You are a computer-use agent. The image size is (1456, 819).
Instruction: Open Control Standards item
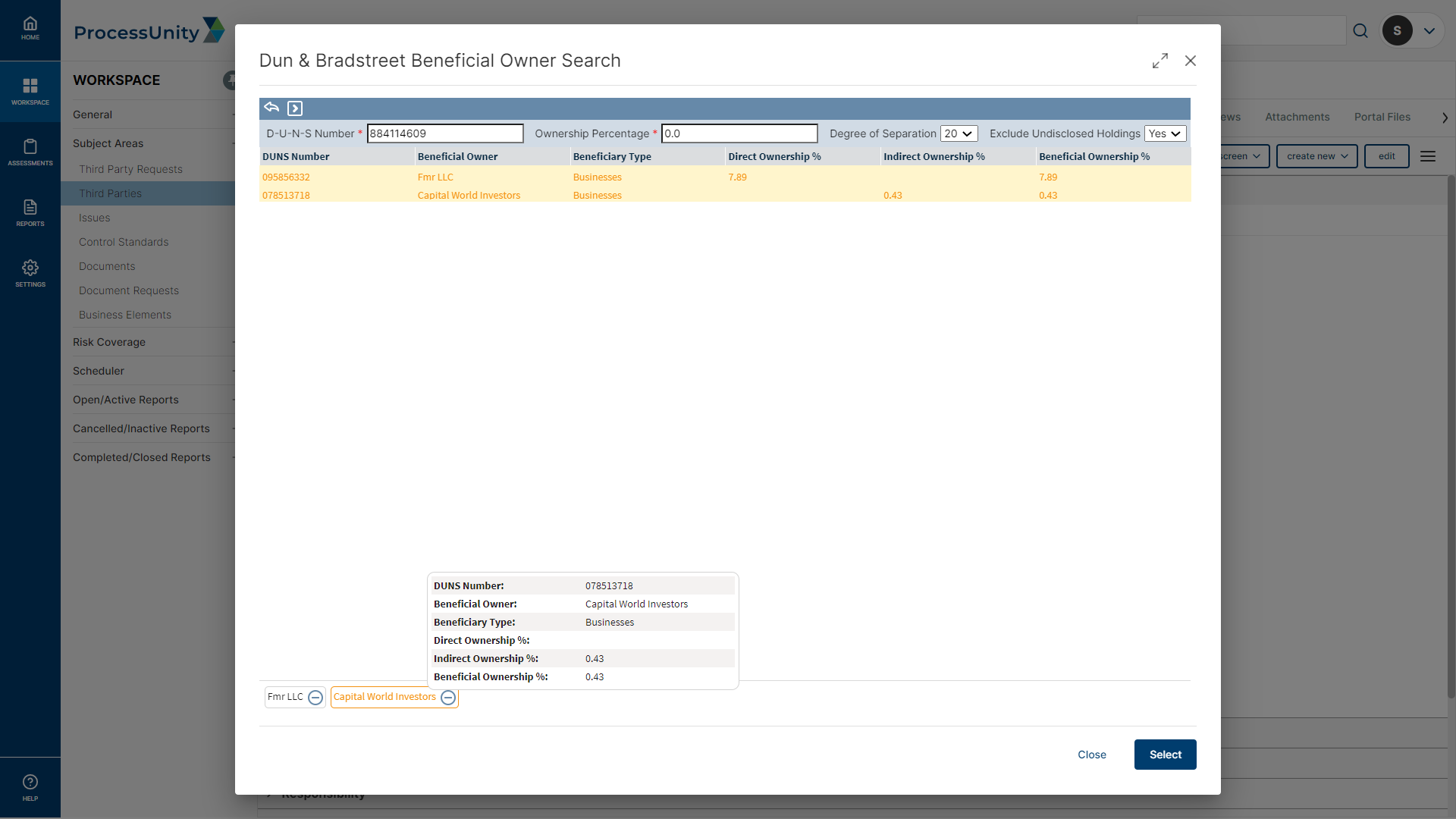click(124, 242)
